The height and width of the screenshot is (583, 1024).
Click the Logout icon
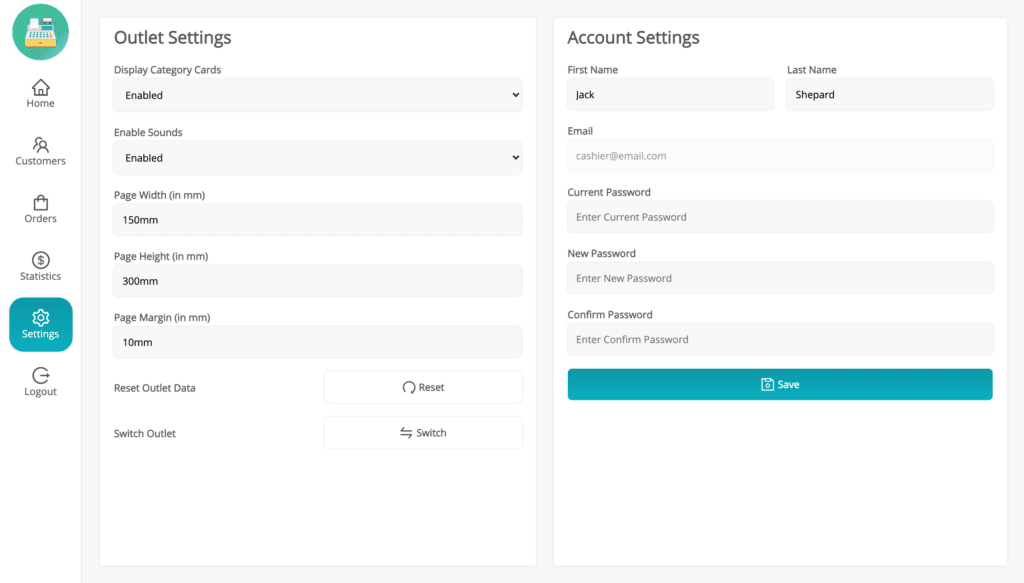click(x=40, y=381)
